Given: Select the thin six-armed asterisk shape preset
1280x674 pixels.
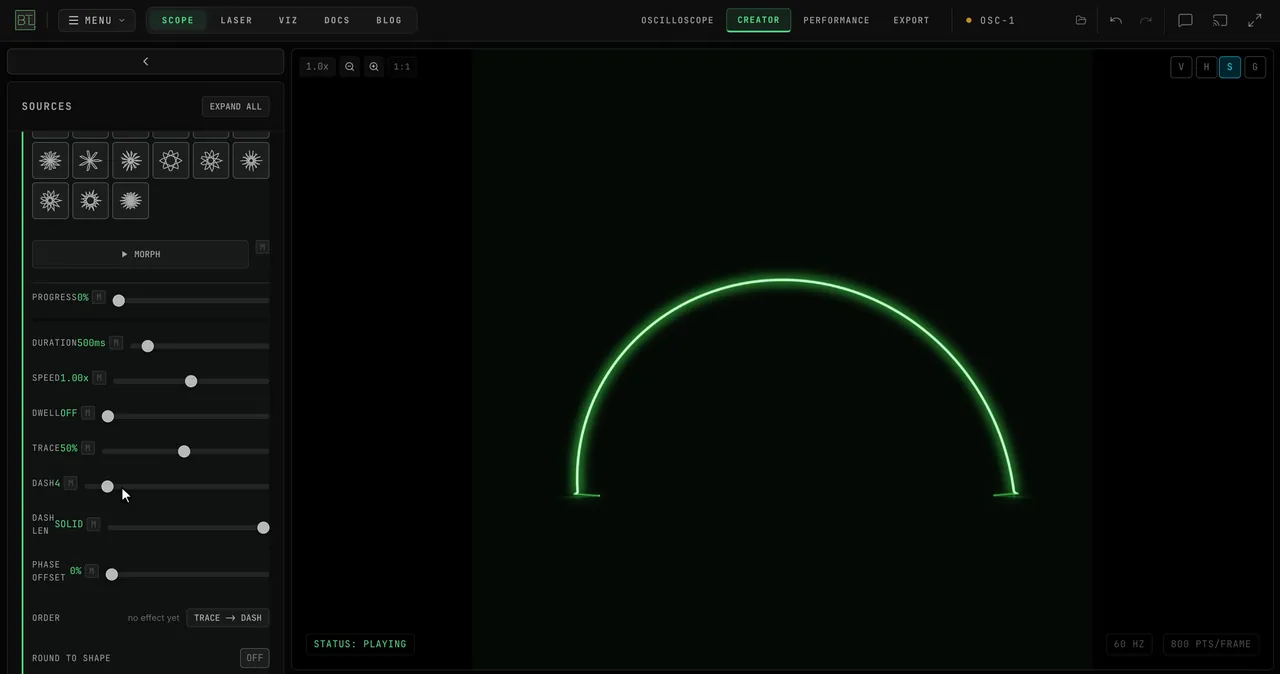Looking at the screenshot, I should (90, 160).
